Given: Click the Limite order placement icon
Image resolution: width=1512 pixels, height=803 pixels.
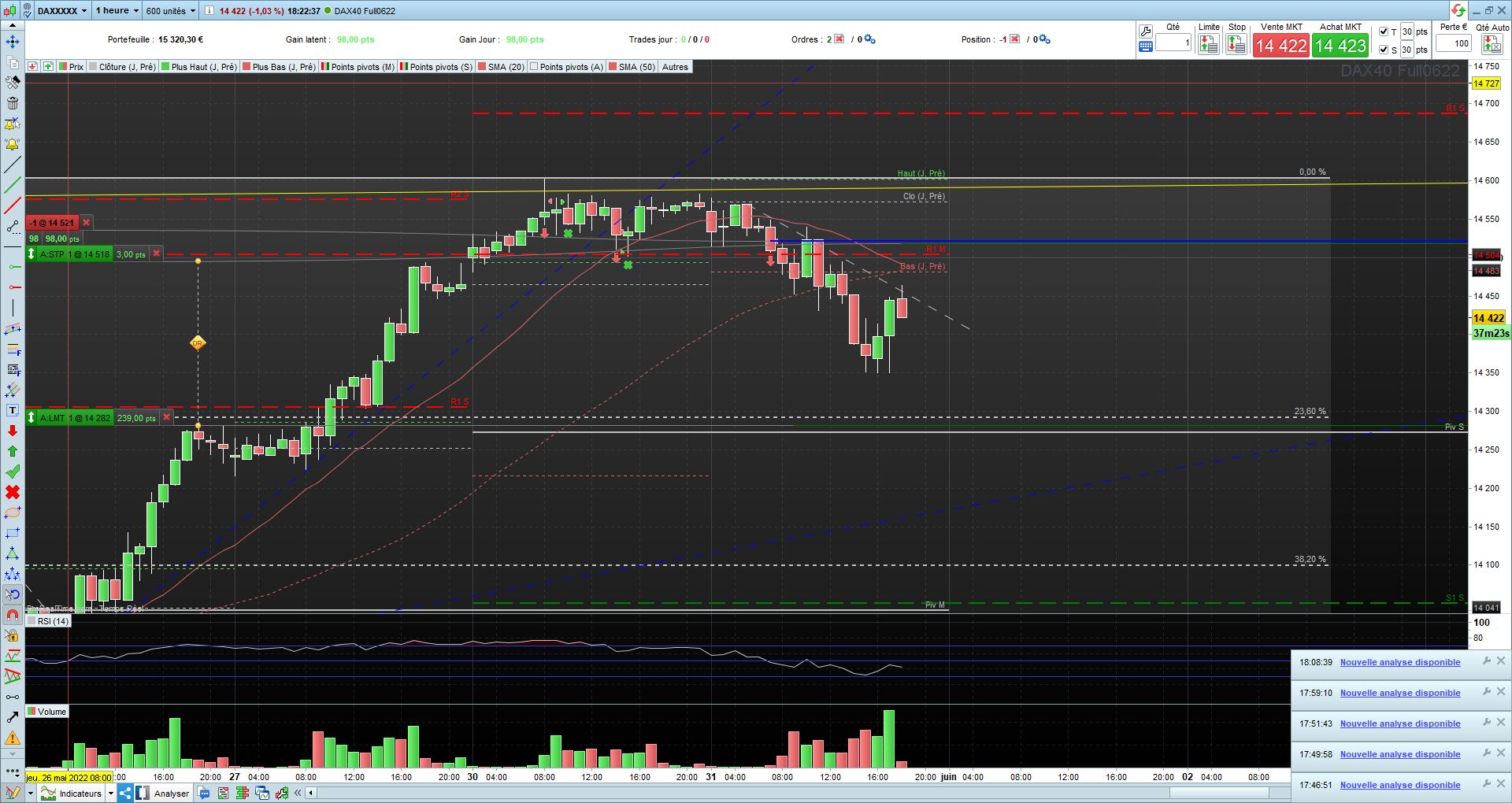Looking at the screenshot, I should (1209, 45).
